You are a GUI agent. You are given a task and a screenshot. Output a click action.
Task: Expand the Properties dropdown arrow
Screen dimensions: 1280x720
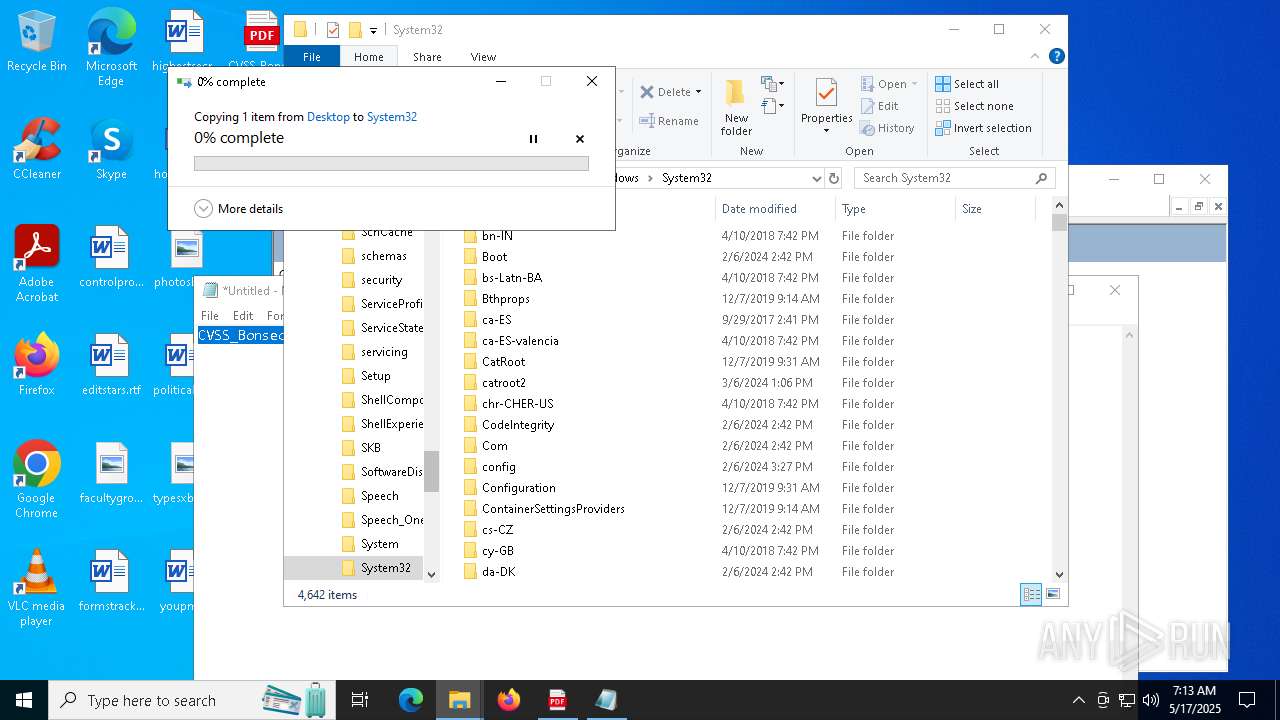[x=826, y=131]
